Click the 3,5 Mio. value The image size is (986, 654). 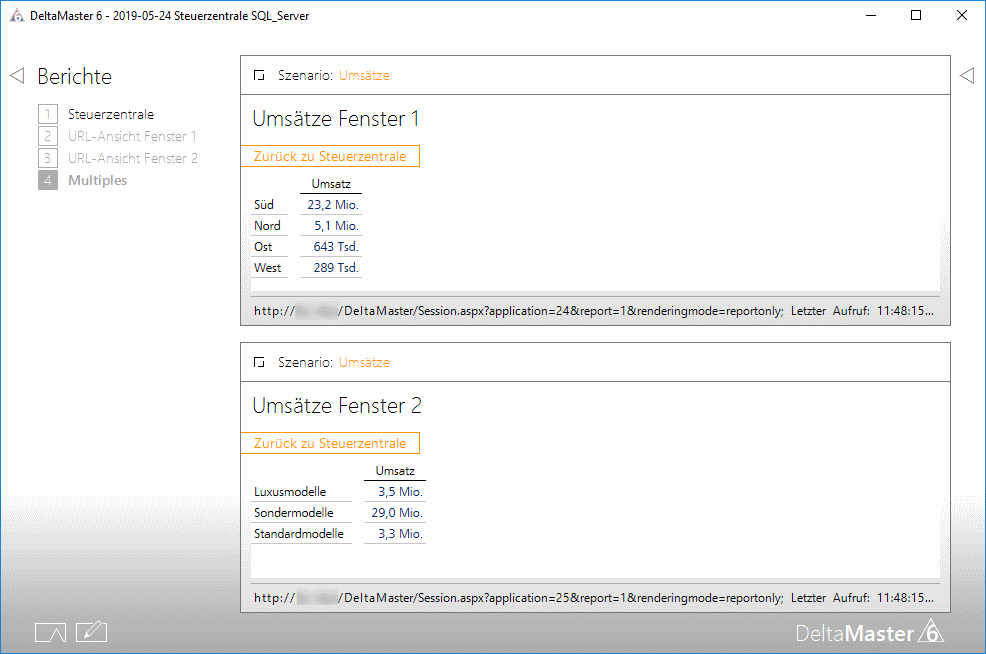pos(400,492)
